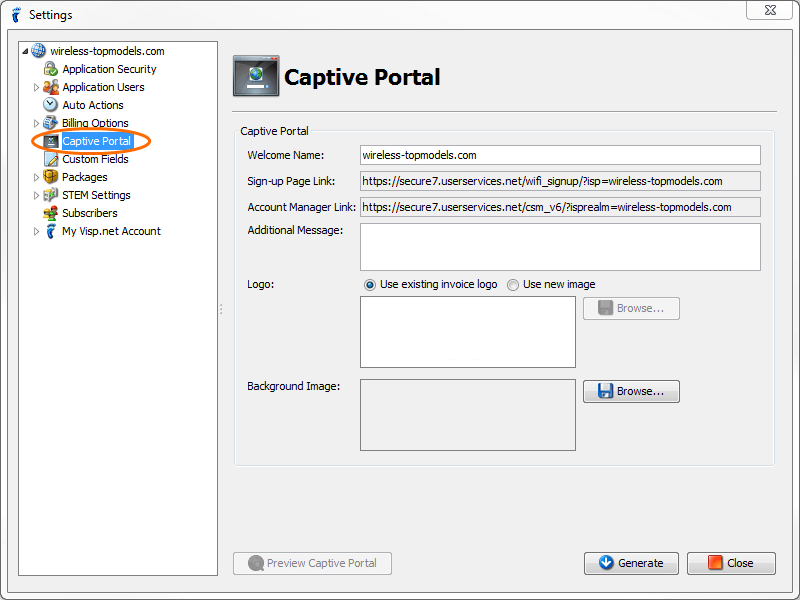The width and height of the screenshot is (800, 600).
Task: Expand the Billing Options node
Action: click(x=36, y=123)
